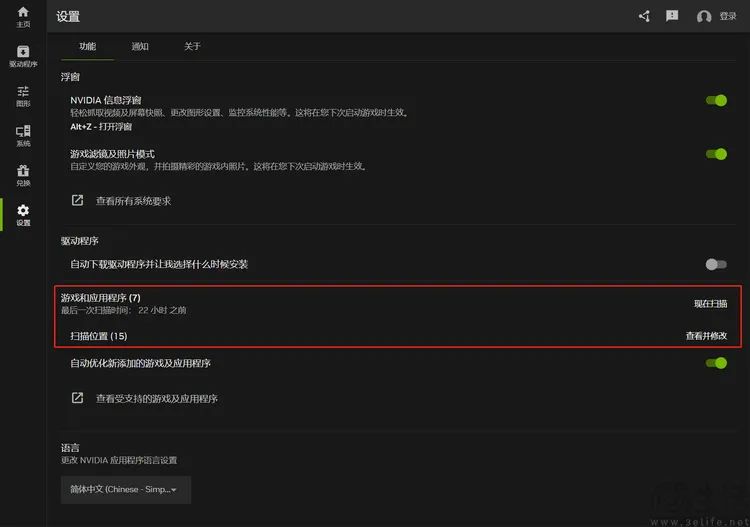Open the 主页 home icon in sidebar

[x=23, y=13]
